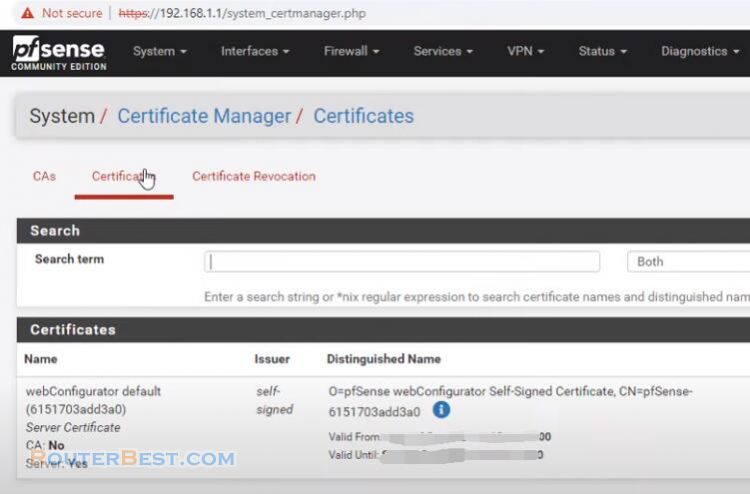Switch to the CAs tab
This screenshot has height=494, width=750.
pos(44,176)
